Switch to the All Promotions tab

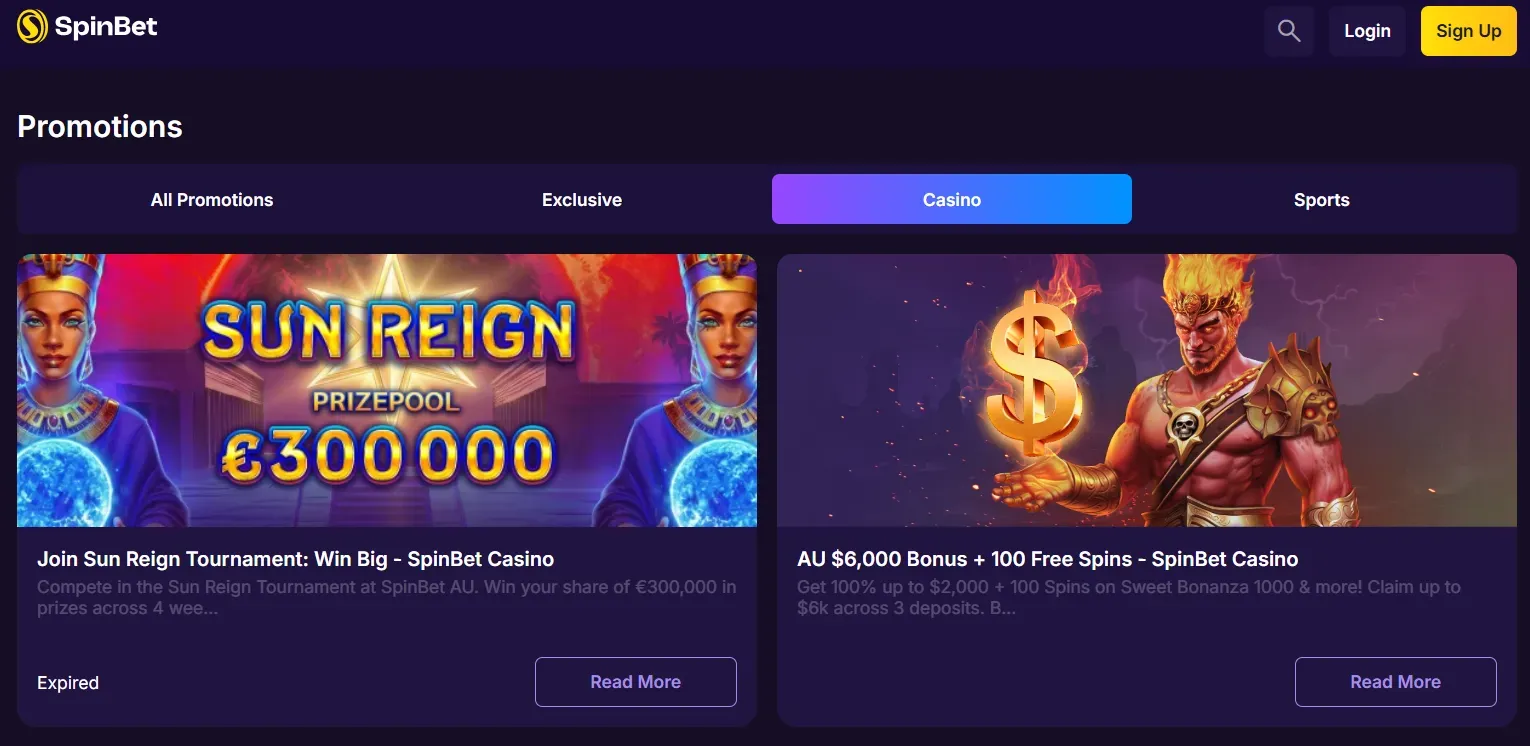click(x=211, y=199)
